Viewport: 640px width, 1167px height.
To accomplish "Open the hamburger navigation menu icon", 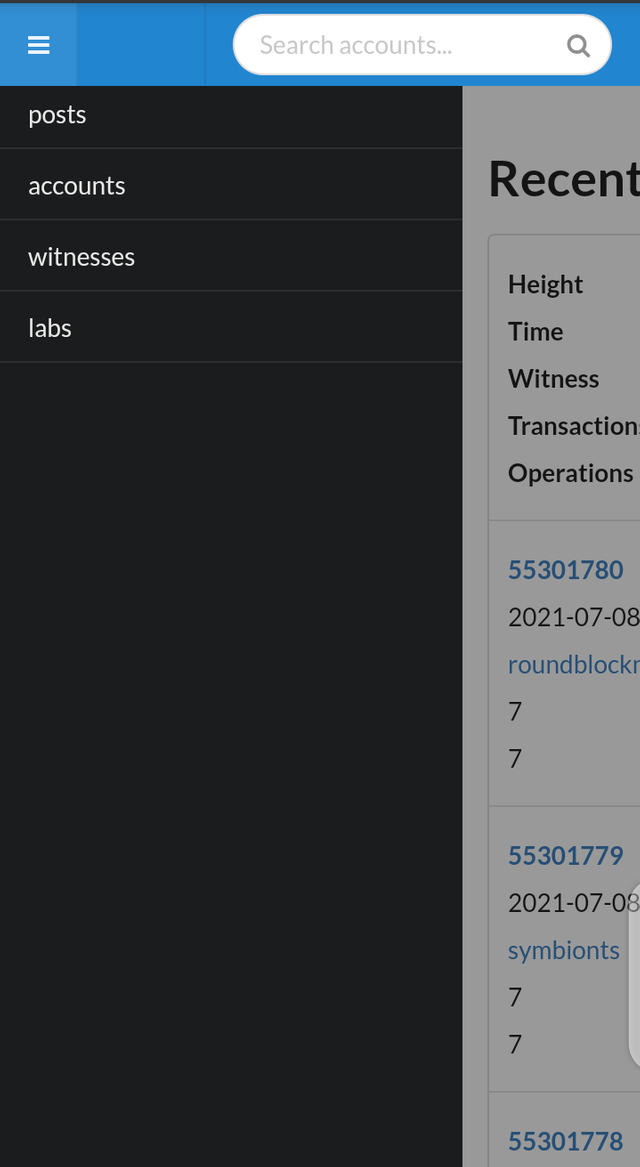I will point(38,44).
